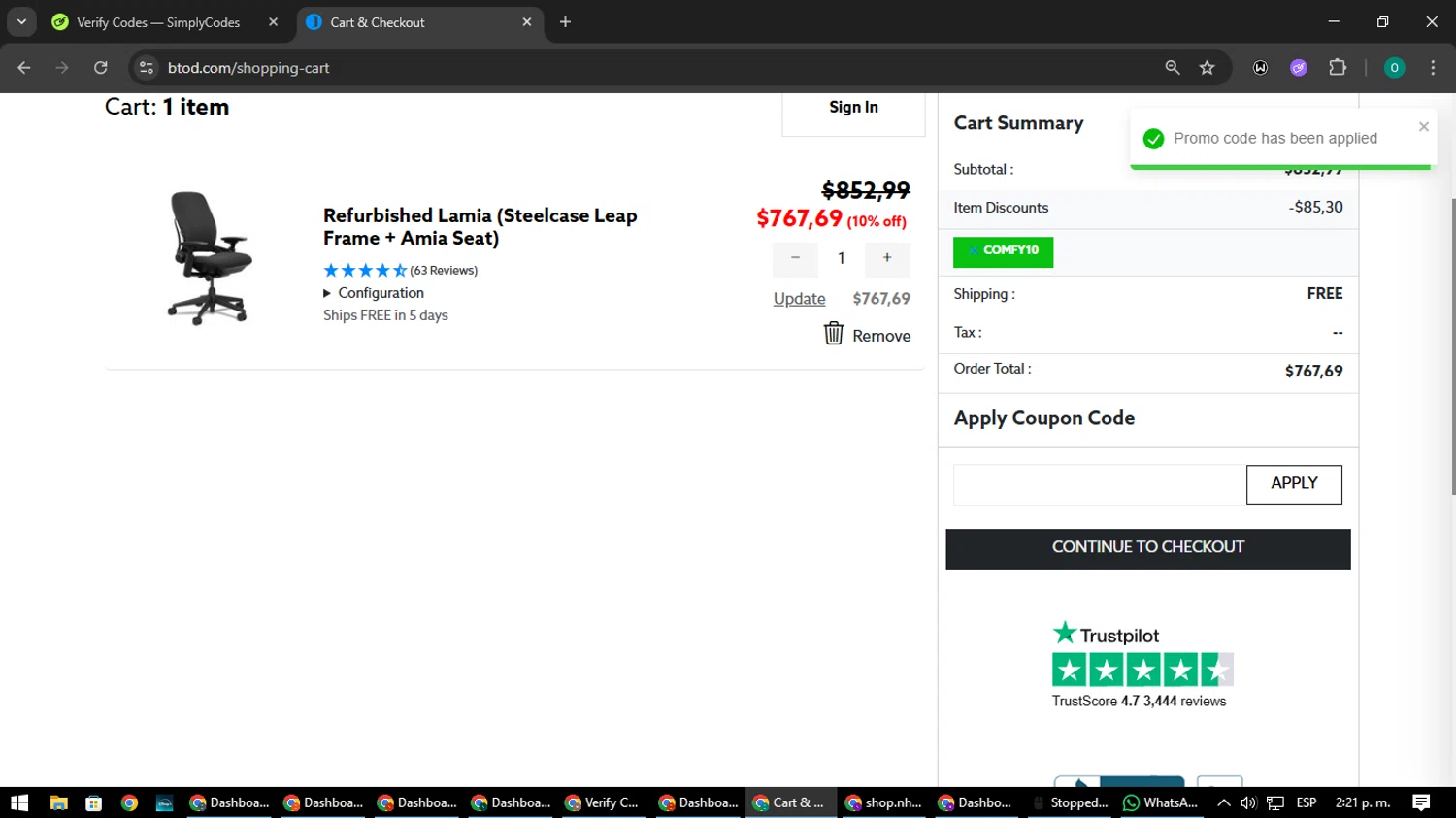Switch to the shop.nh... taskbar window
The width and height of the screenshot is (1456, 818).
pos(885,802)
